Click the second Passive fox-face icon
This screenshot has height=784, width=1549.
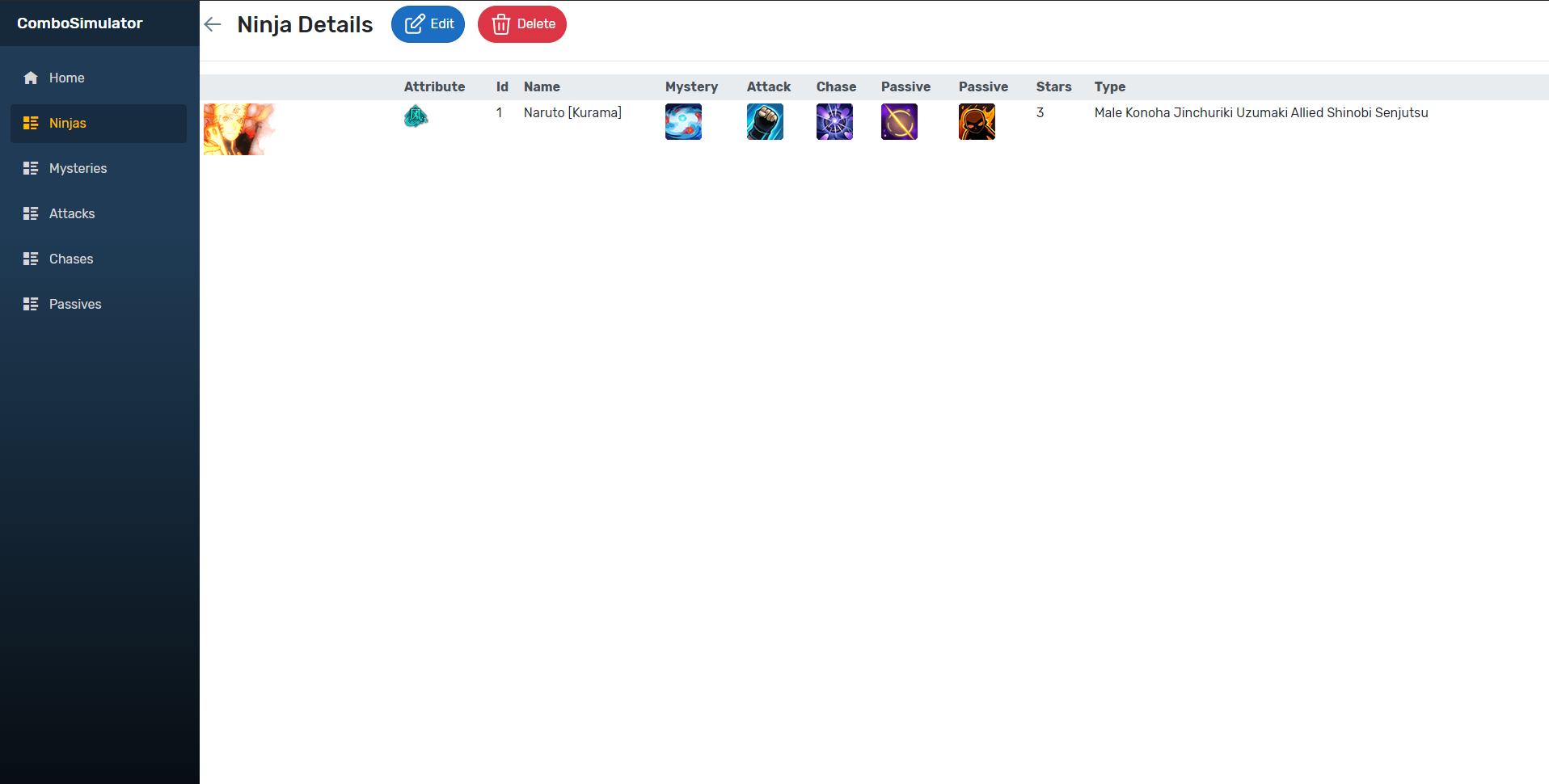click(977, 122)
